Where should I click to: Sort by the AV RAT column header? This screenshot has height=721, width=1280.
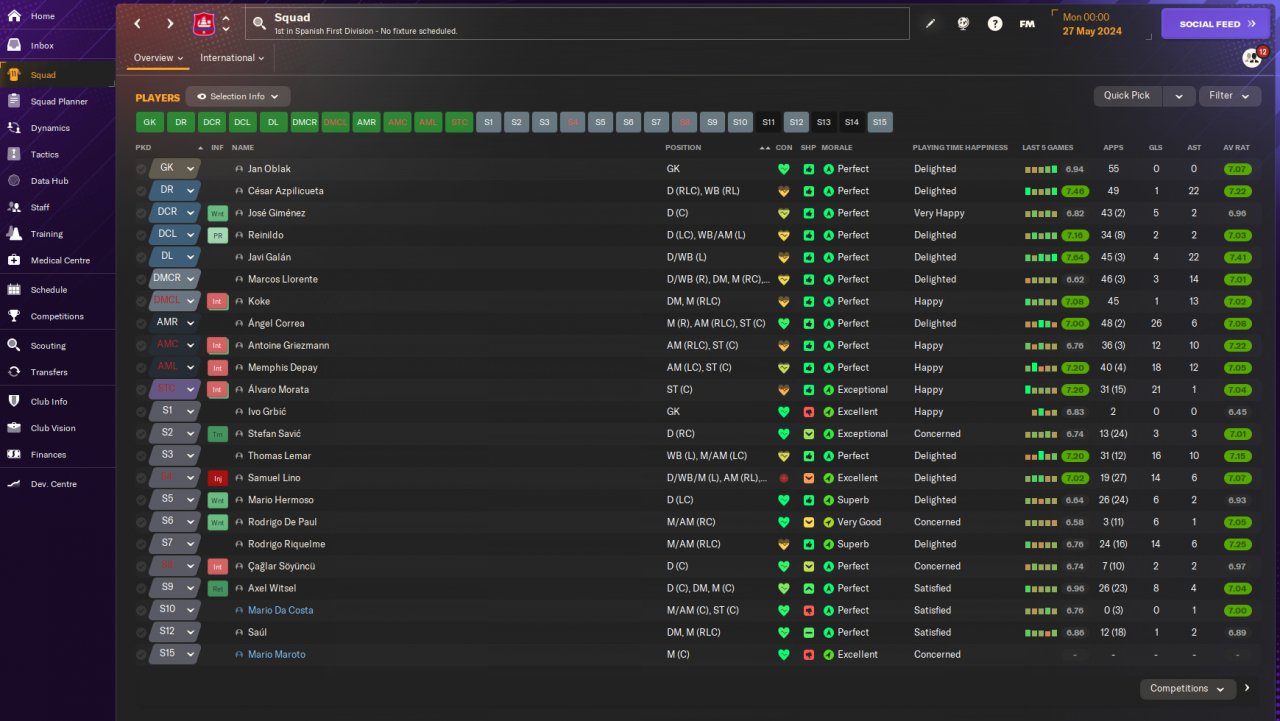(1236, 147)
